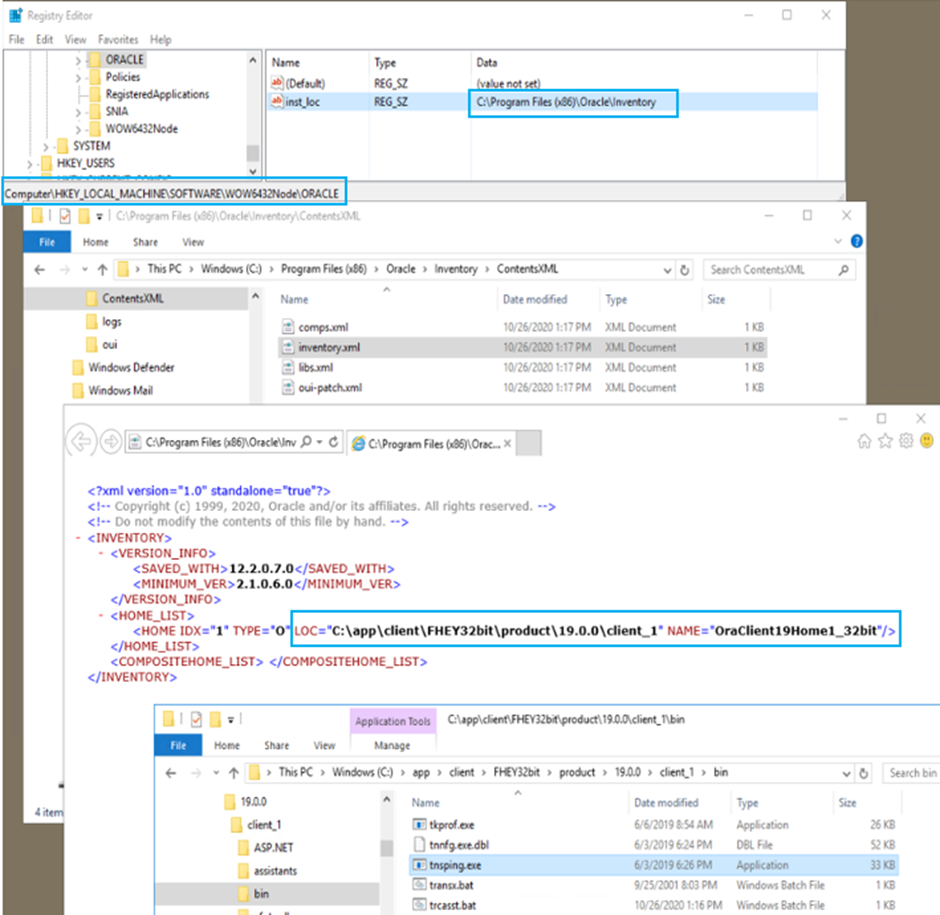This screenshot has width=940, height=915.
Task: Click the Search ContentsXML field
Action: pos(779,270)
